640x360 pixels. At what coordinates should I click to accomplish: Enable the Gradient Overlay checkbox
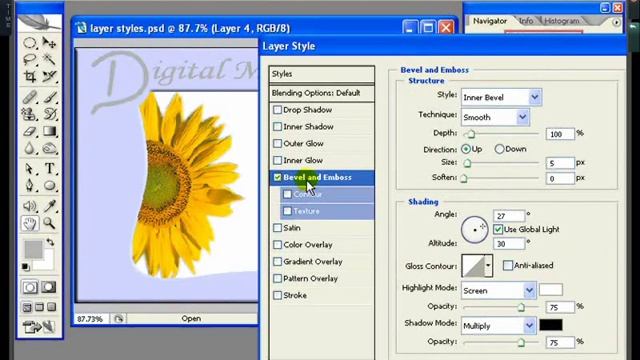[278, 262]
